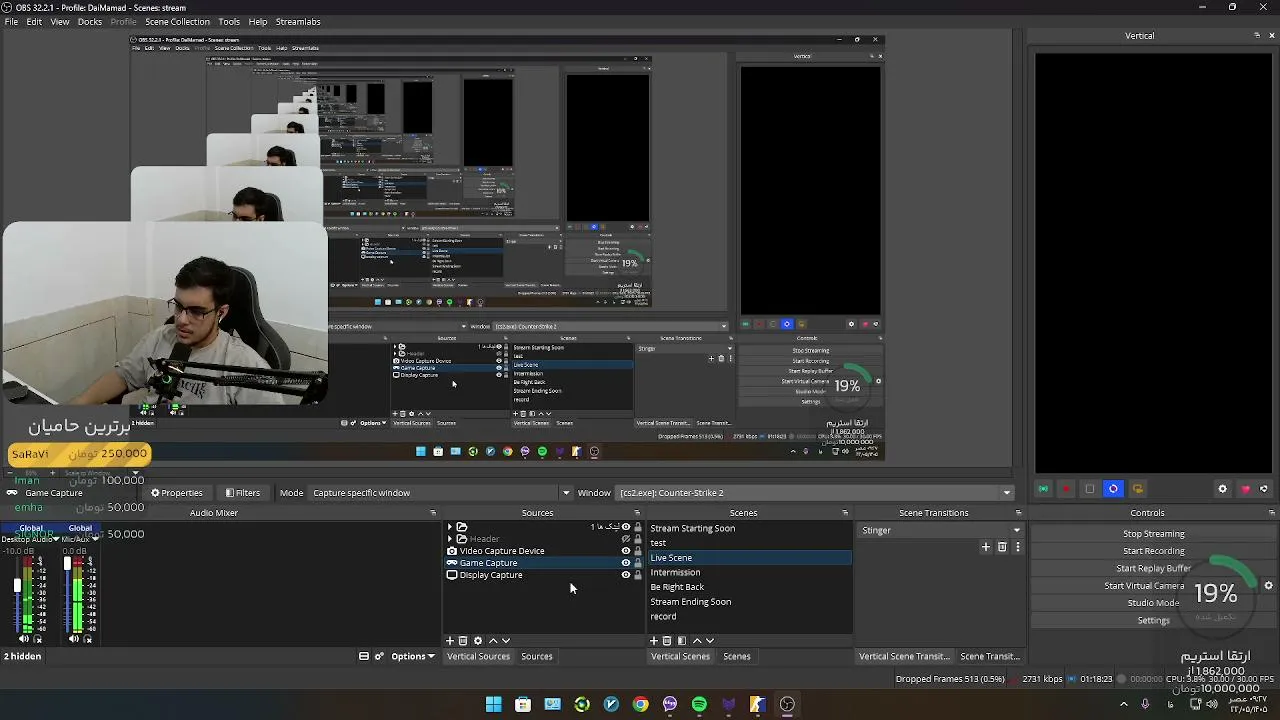Open source properties gear in the Sources toolbar

pos(478,641)
